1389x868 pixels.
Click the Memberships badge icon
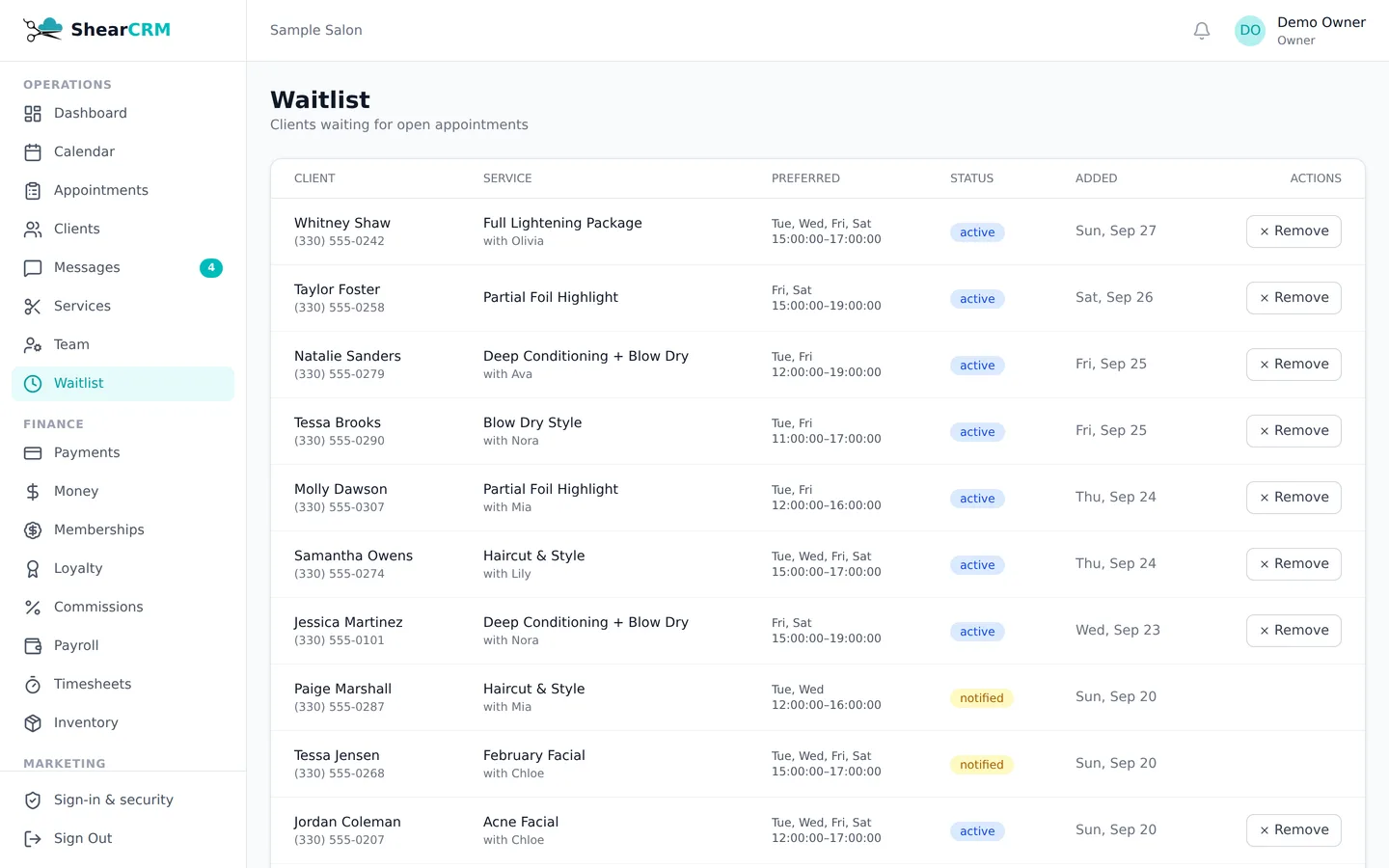tap(33, 530)
